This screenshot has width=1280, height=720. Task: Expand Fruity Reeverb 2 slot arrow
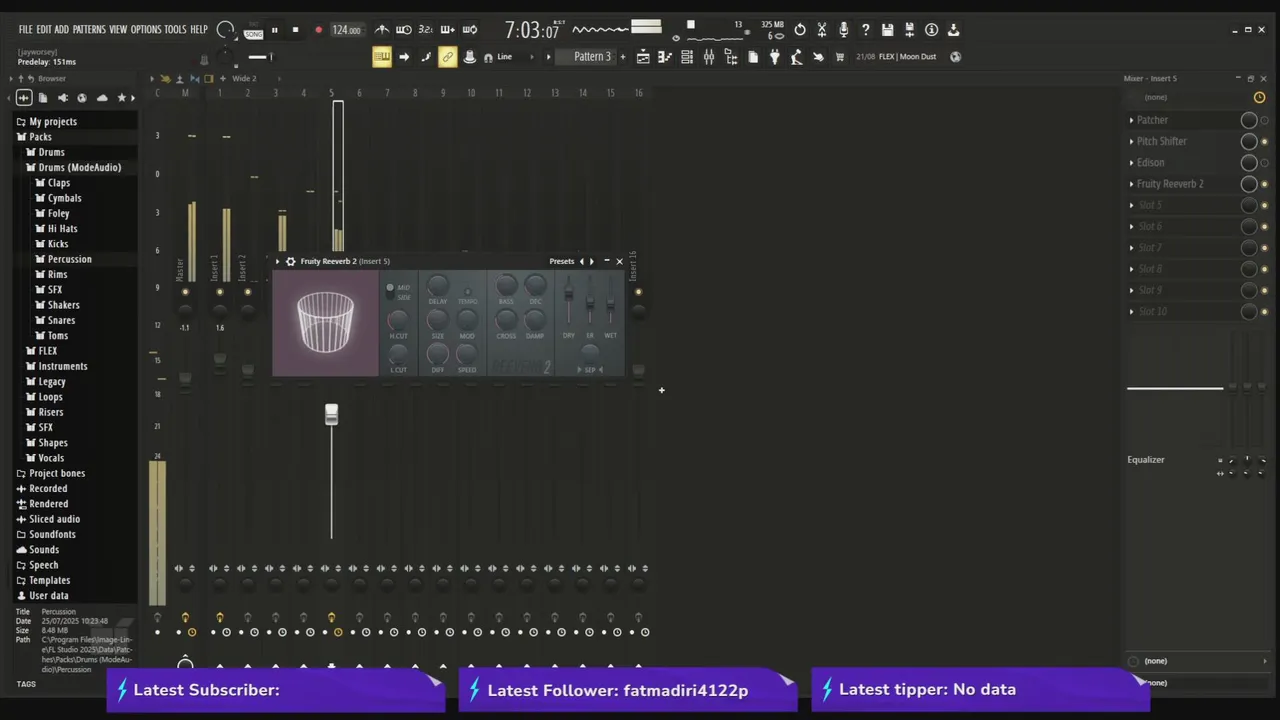coord(1132,184)
